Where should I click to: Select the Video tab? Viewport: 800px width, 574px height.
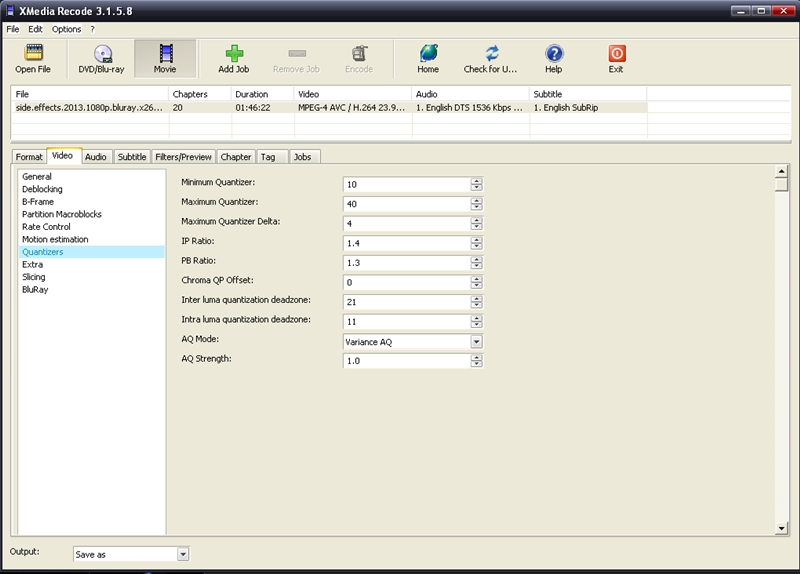(x=62, y=156)
